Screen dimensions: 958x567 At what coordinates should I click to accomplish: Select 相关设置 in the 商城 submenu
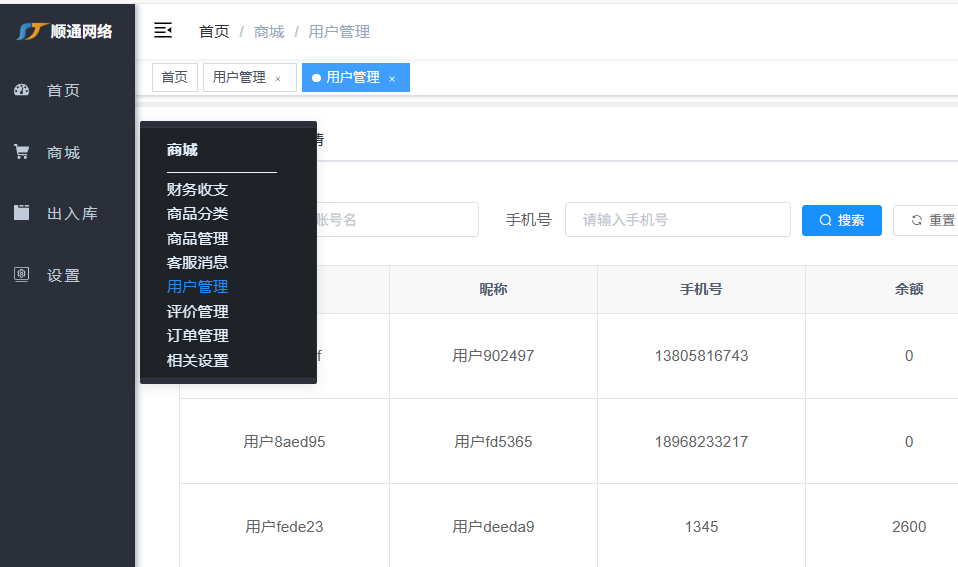pos(197,360)
